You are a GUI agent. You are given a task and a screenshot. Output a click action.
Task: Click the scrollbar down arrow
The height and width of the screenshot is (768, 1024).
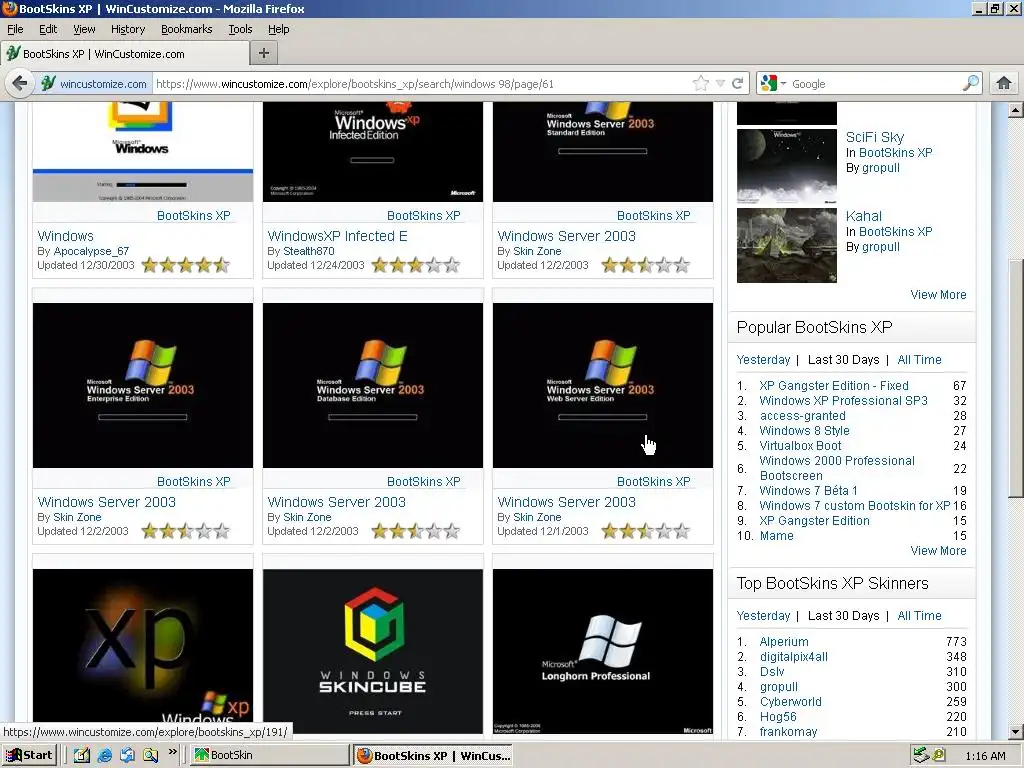point(1016,732)
